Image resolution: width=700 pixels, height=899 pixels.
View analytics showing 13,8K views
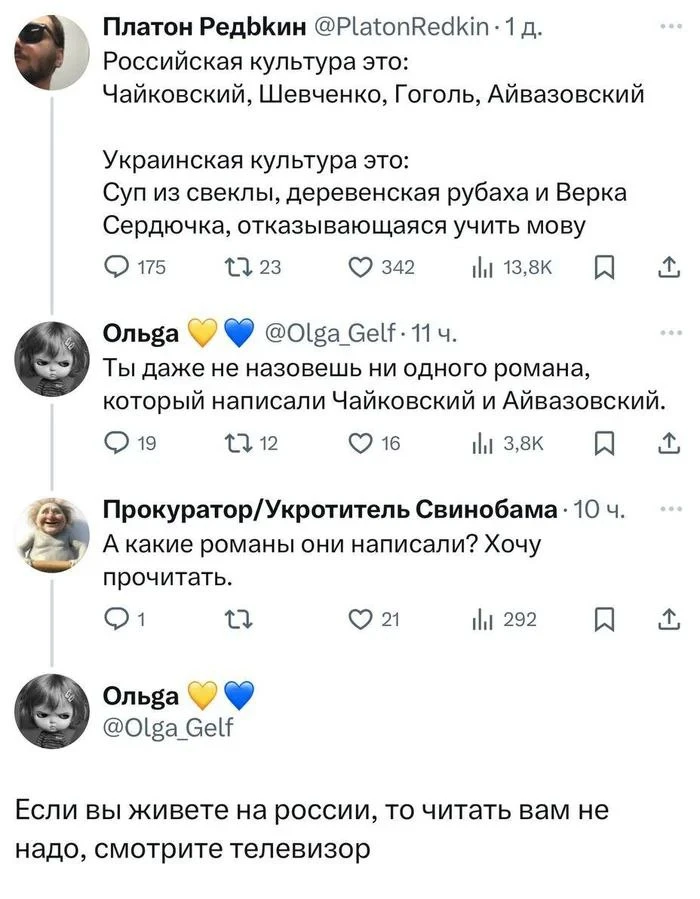click(486, 267)
